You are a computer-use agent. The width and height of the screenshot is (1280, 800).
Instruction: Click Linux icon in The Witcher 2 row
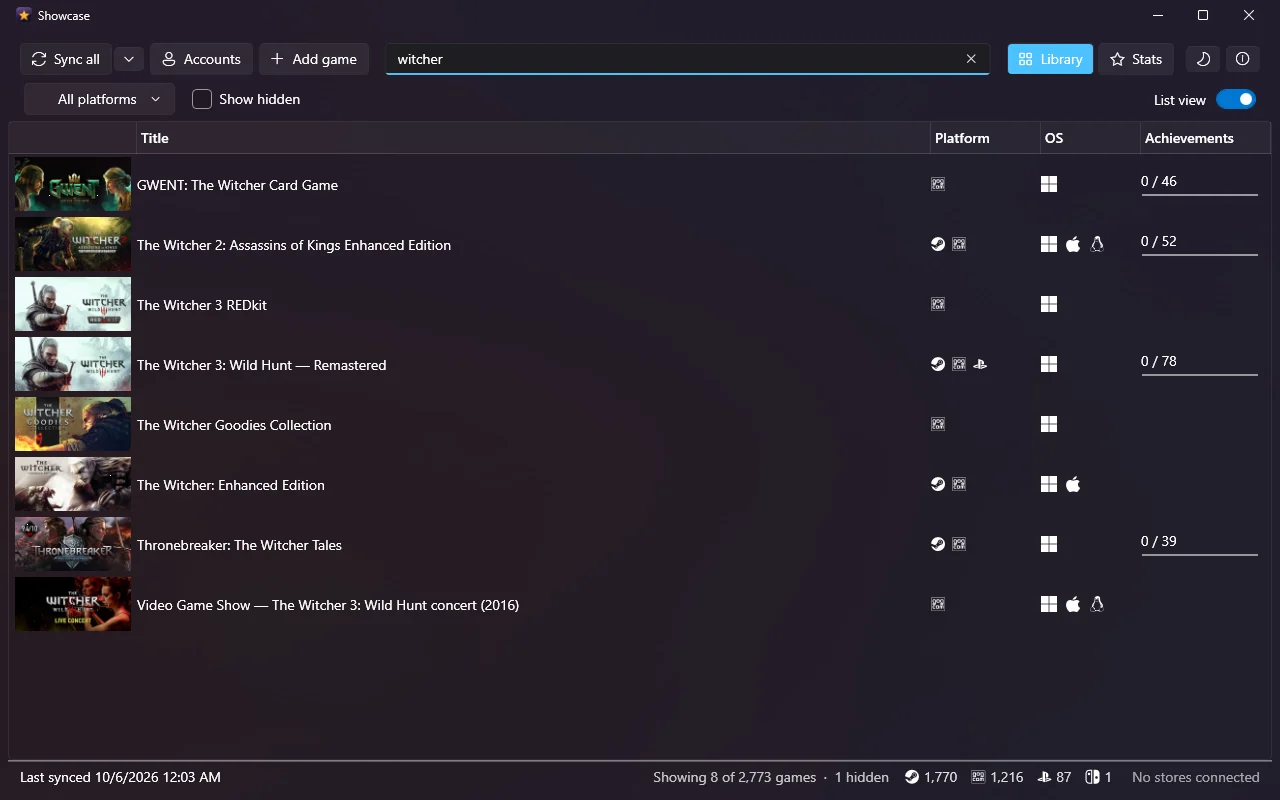pos(1097,244)
